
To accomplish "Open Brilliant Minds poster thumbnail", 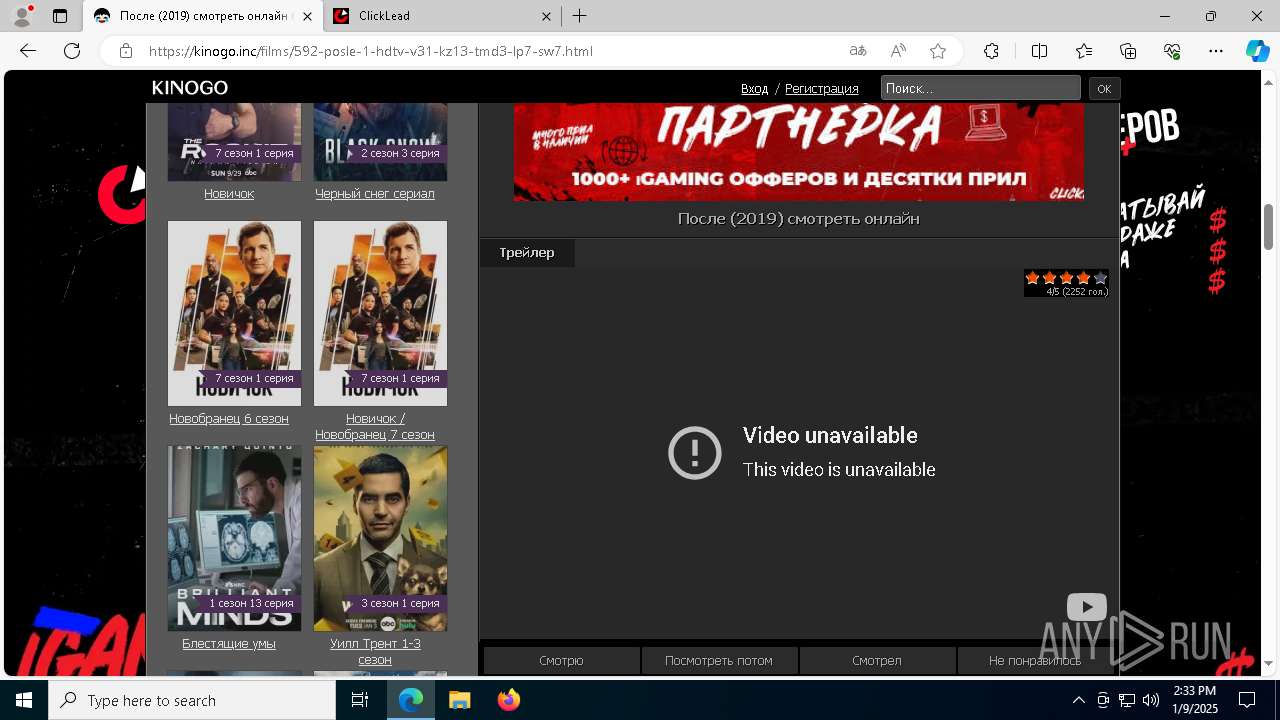I will click(x=234, y=538).
